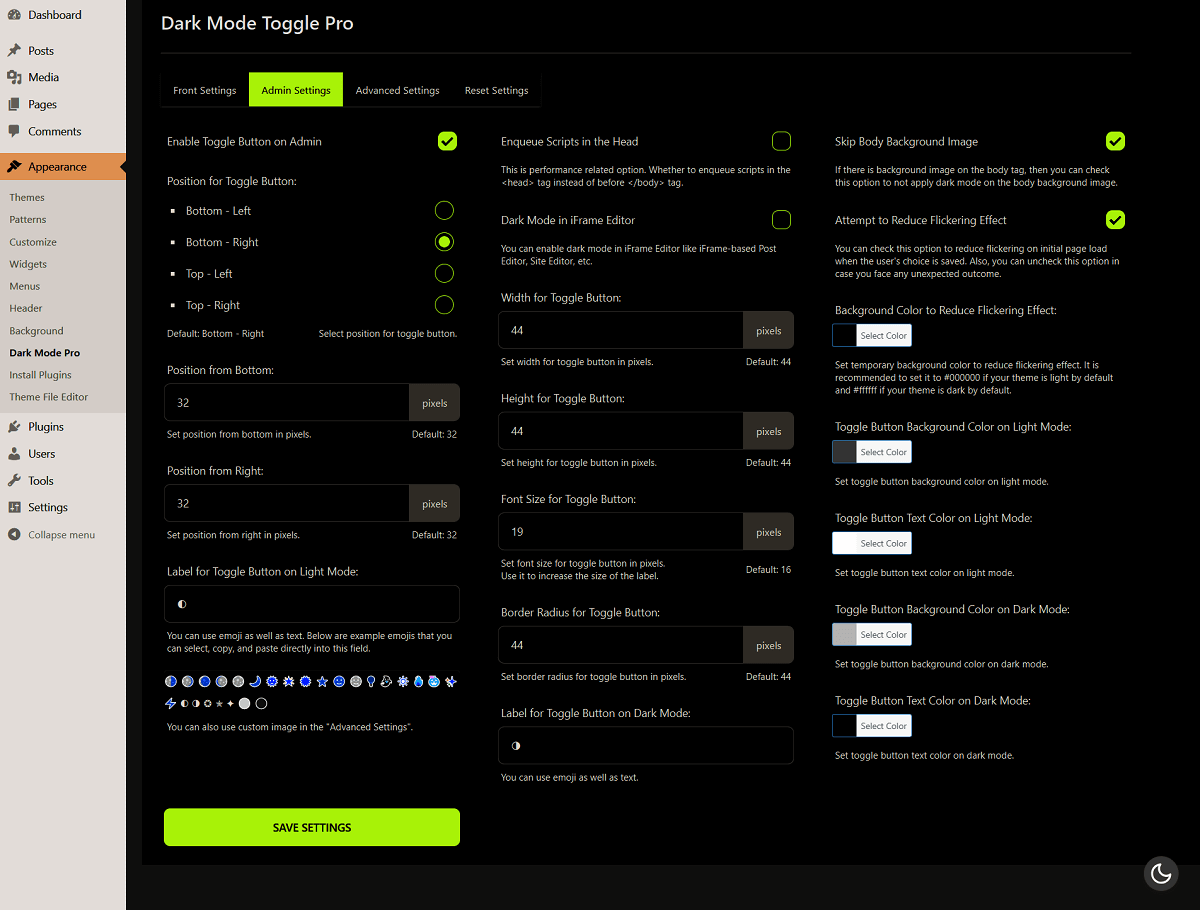Image resolution: width=1200 pixels, height=910 pixels.
Task: Click the Pages icon in sidebar
Action: click(x=14, y=104)
